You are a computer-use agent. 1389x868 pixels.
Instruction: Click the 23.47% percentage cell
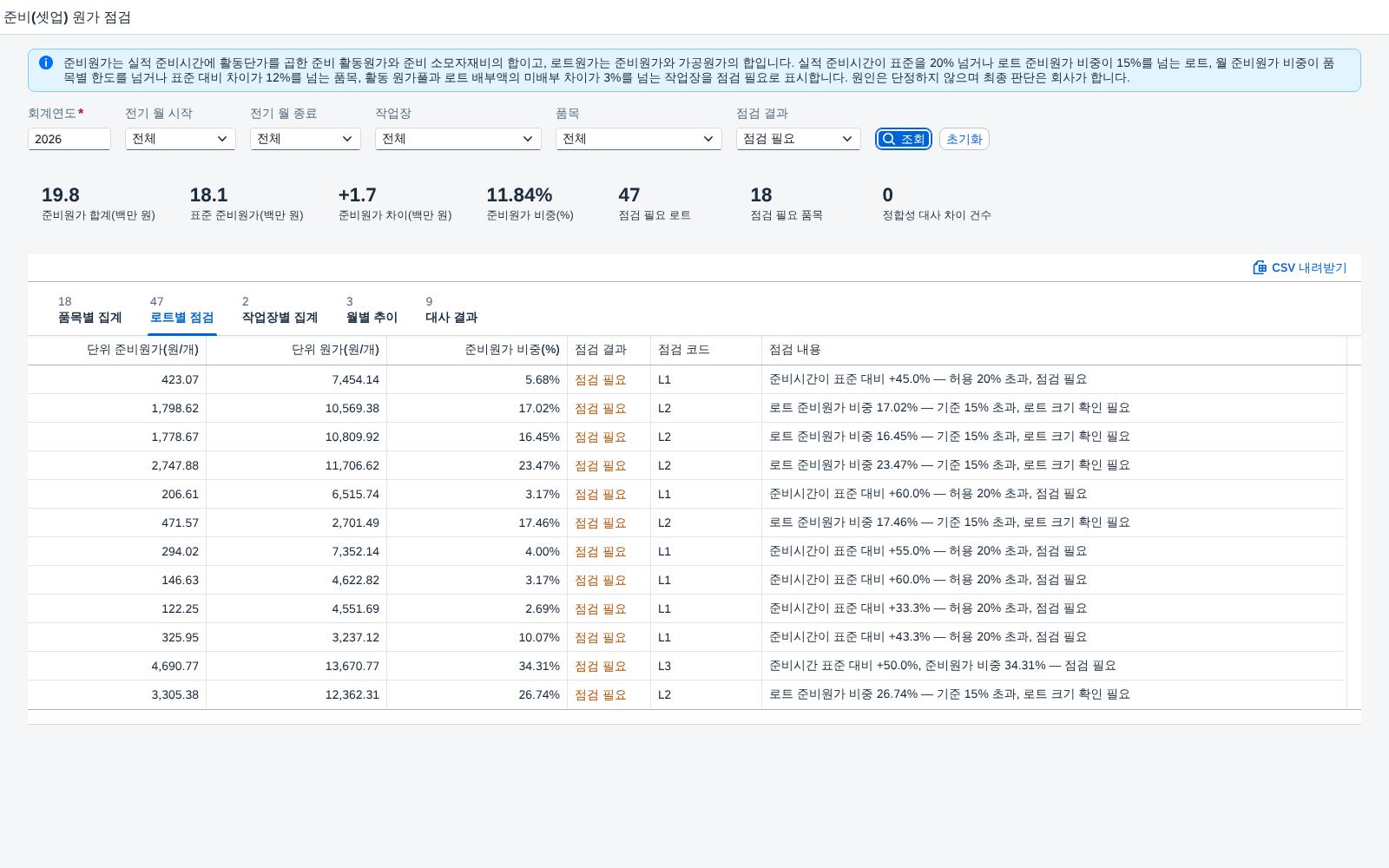point(477,465)
